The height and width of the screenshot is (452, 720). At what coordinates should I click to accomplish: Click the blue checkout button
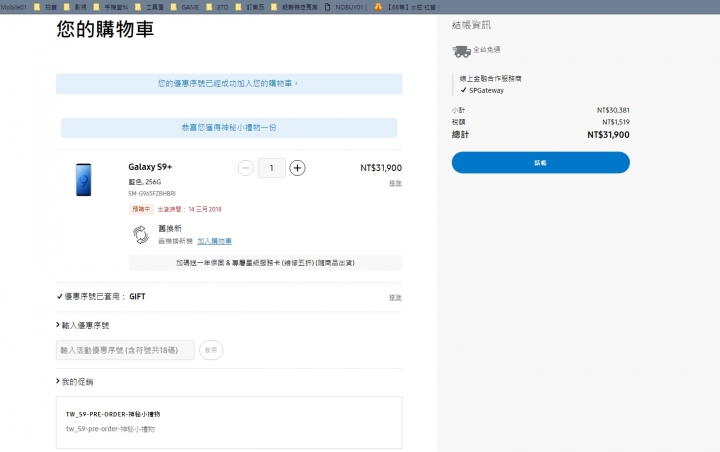[x=540, y=163]
